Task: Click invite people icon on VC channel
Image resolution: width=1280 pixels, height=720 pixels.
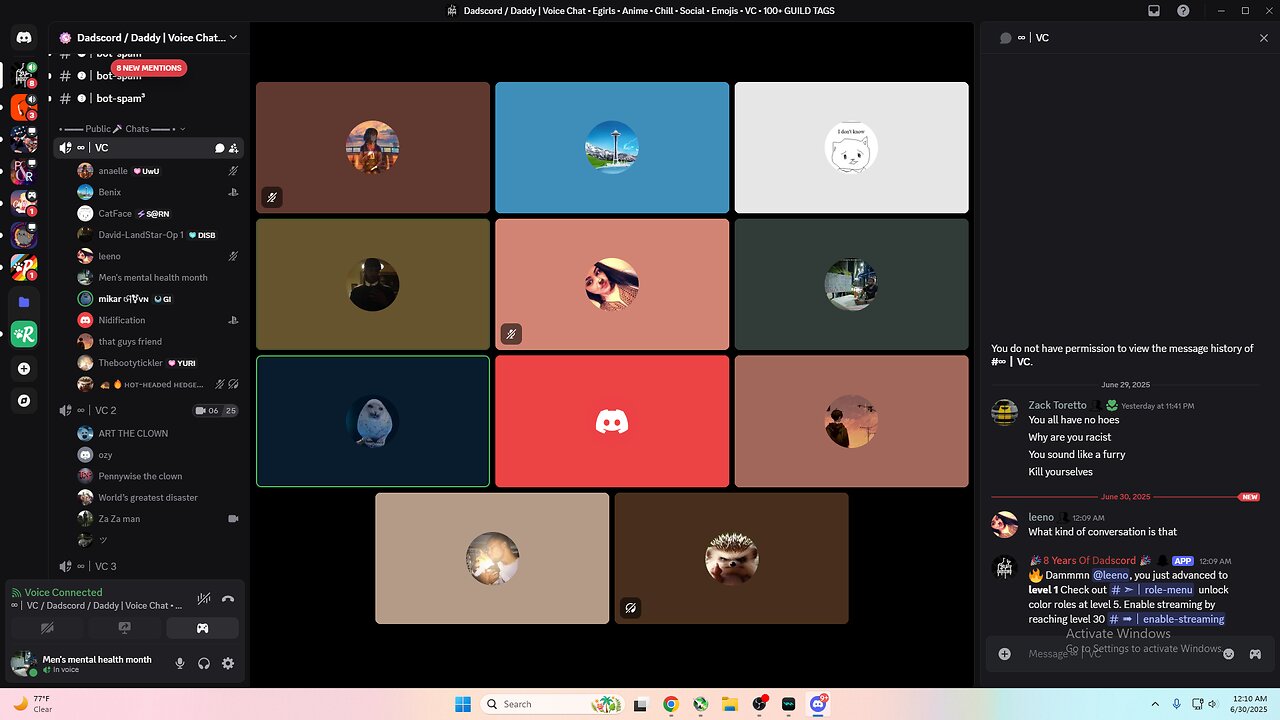Action: [234, 148]
